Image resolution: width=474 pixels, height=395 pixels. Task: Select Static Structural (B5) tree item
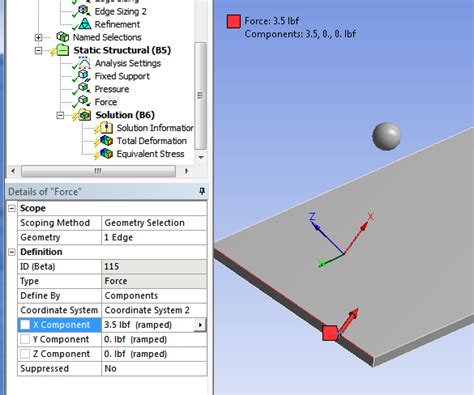[122, 50]
